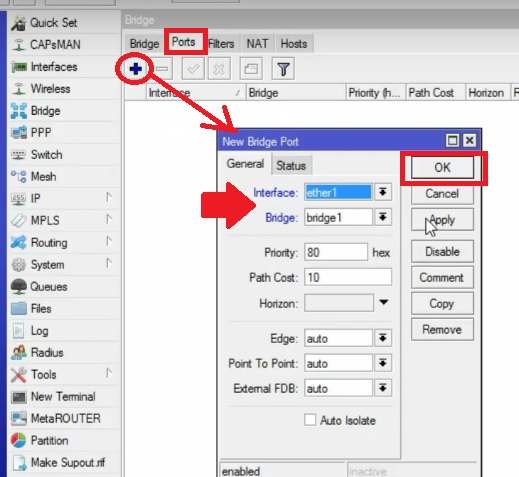Click the disable cross toolbar button
Image resolution: width=519 pixels, height=477 pixels.
(x=219, y=69)
